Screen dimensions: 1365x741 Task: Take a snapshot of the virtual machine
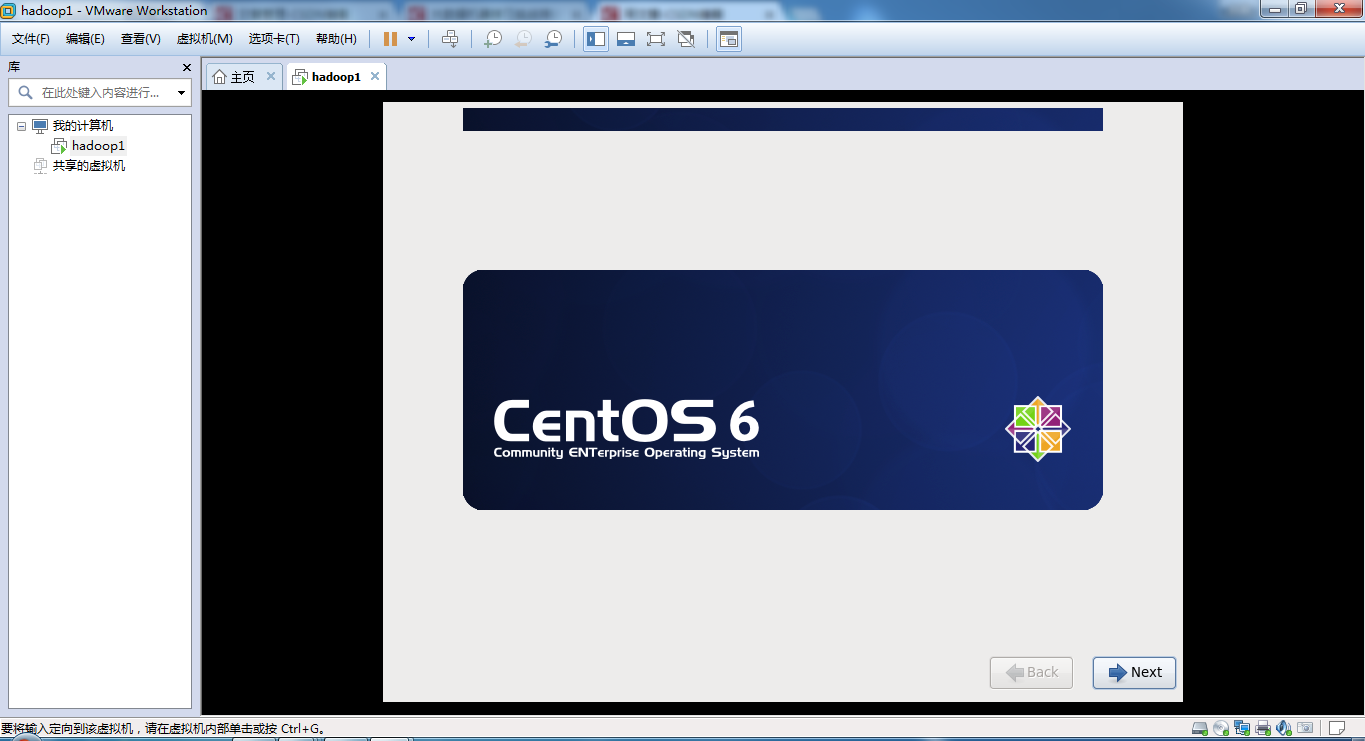point(493,39)
